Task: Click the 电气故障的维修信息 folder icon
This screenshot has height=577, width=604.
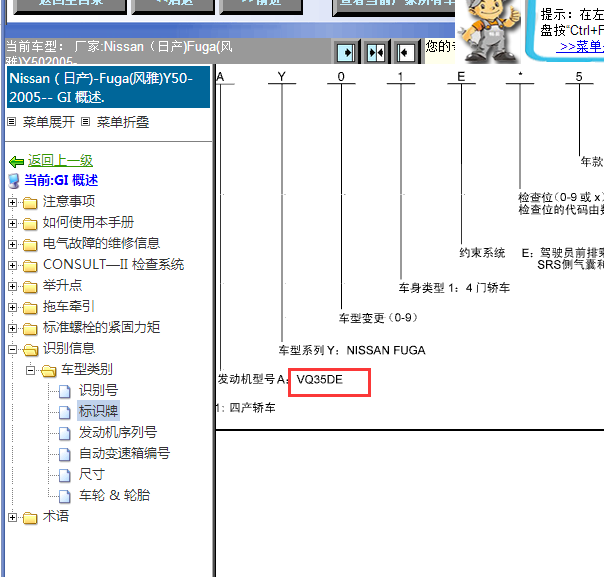Action: pyautogui.click(x=30, y=244)
